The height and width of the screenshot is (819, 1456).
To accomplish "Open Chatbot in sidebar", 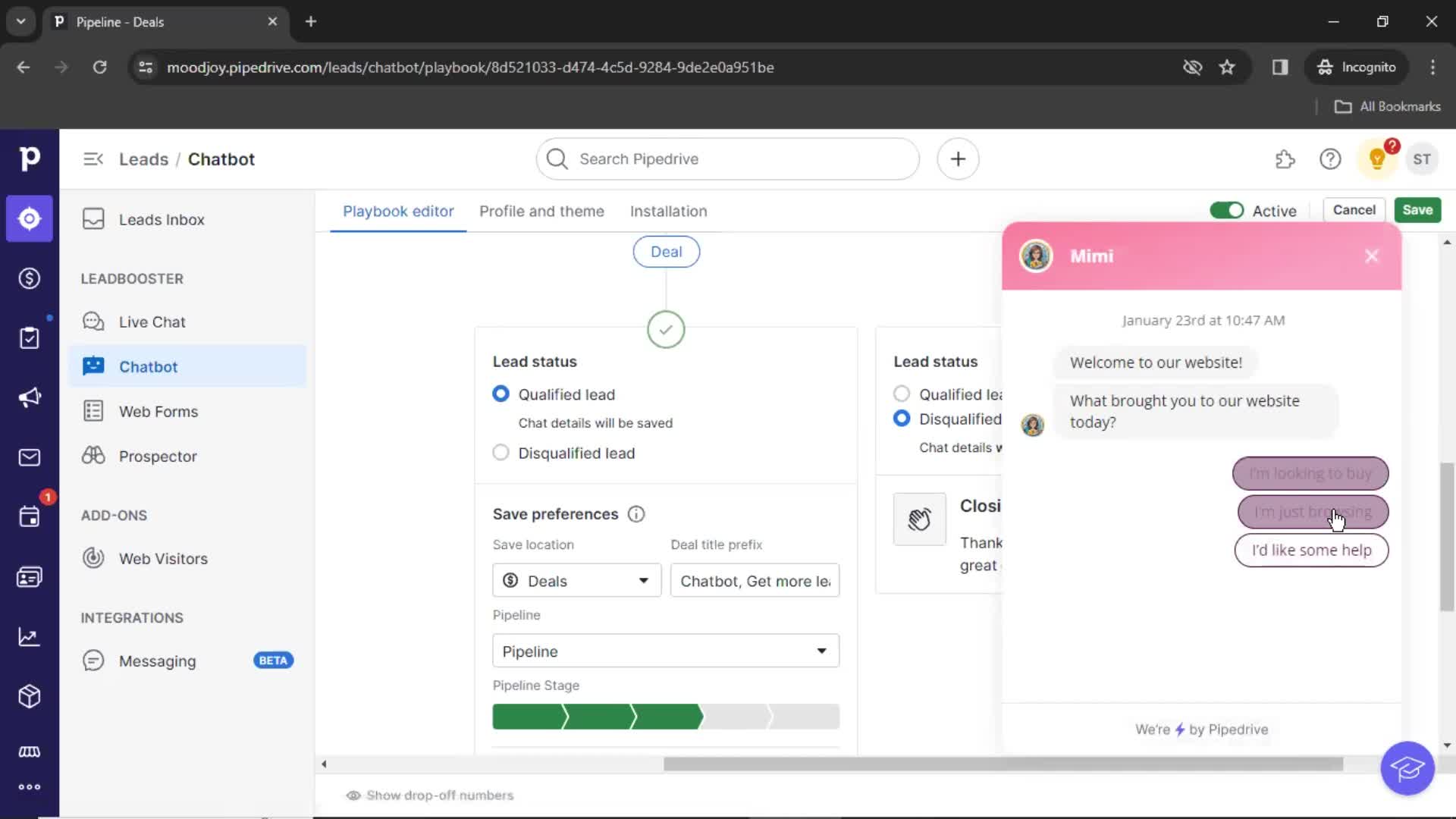I will [x=187, y=366].
